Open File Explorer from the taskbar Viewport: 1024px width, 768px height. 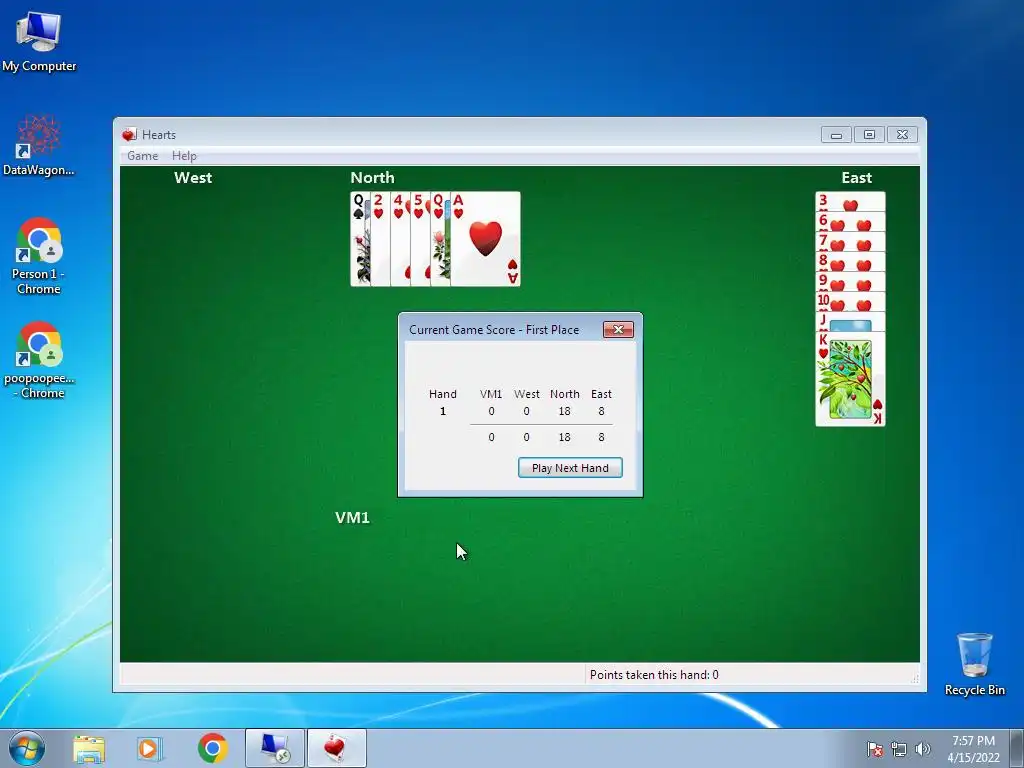(89, 748)
